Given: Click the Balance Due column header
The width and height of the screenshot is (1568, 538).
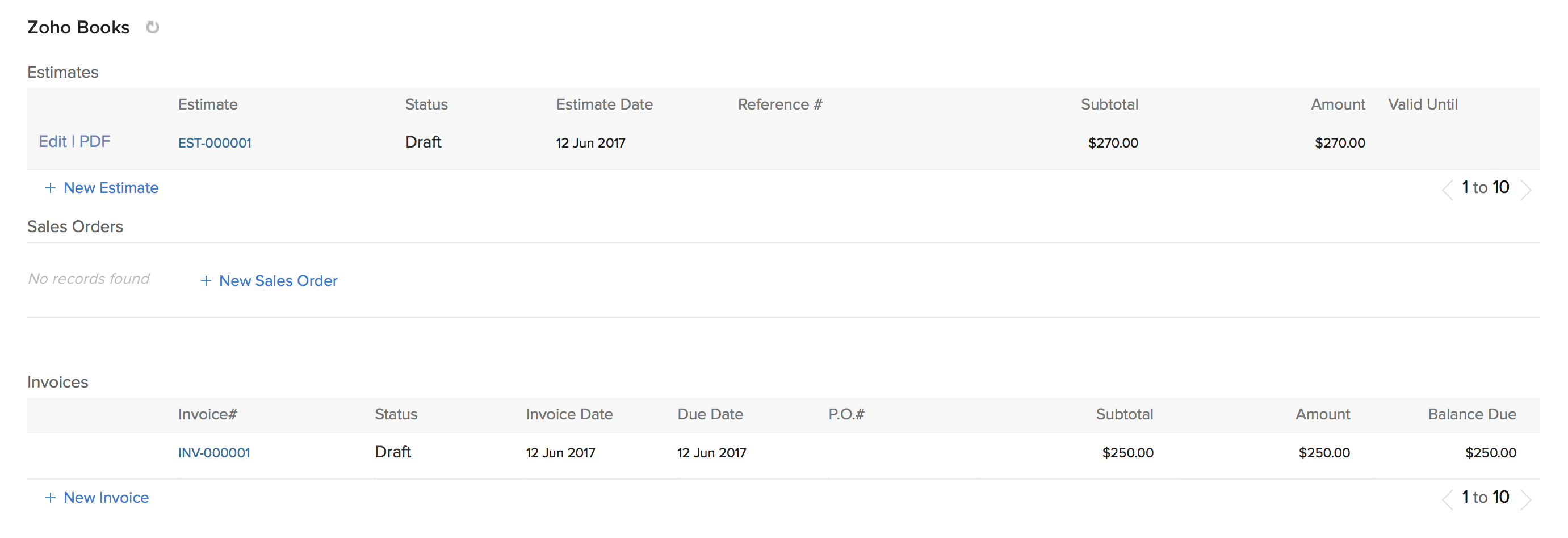Looking at the screenshot, I should pos(1471,414).
